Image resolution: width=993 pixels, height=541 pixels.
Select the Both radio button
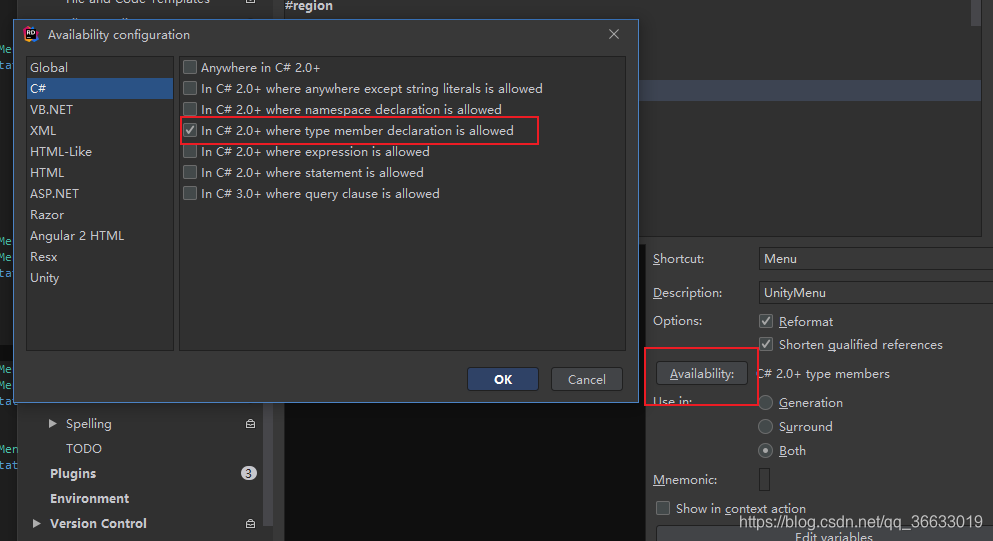766,450
